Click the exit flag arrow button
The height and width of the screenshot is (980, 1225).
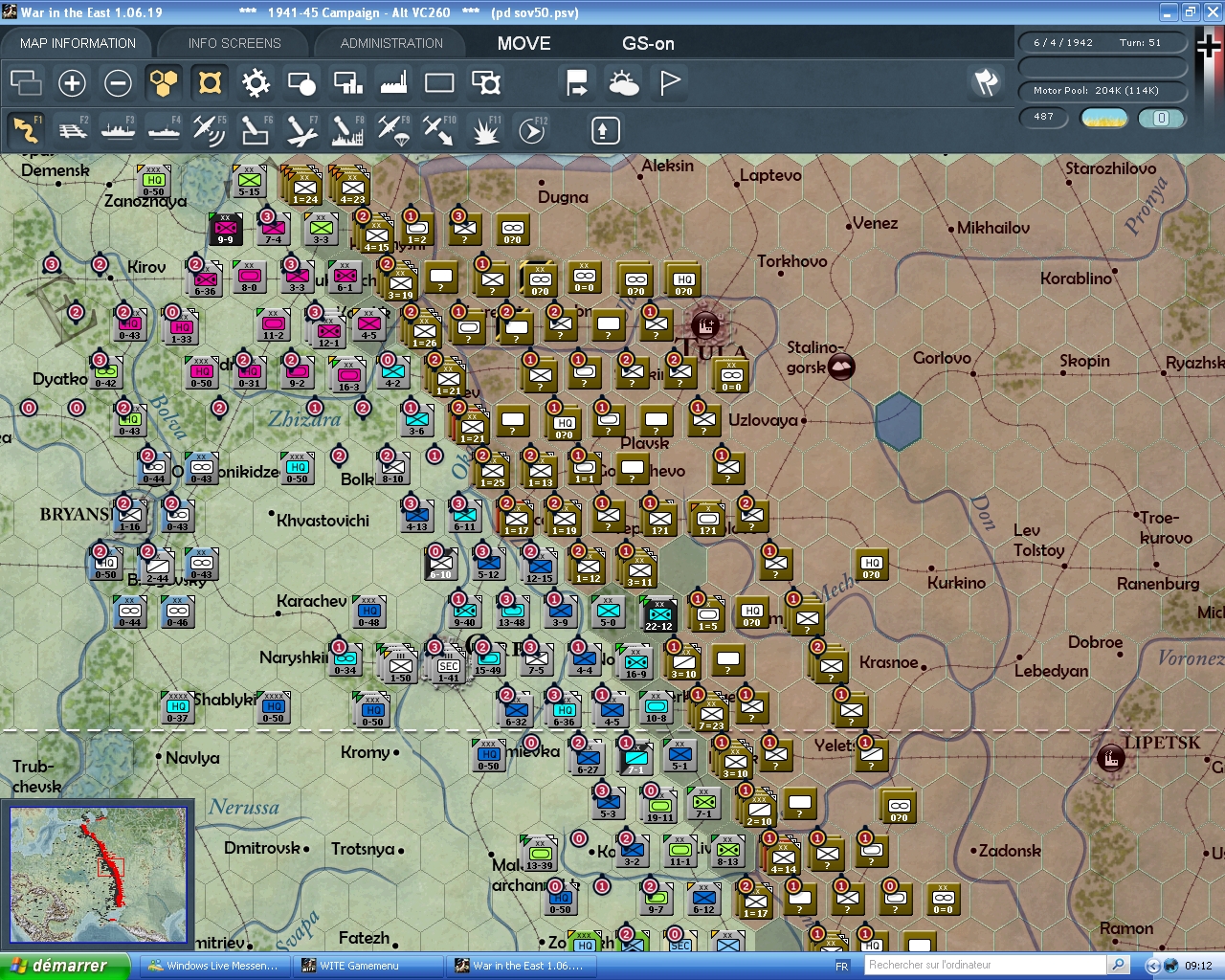(x=576, y=83)
